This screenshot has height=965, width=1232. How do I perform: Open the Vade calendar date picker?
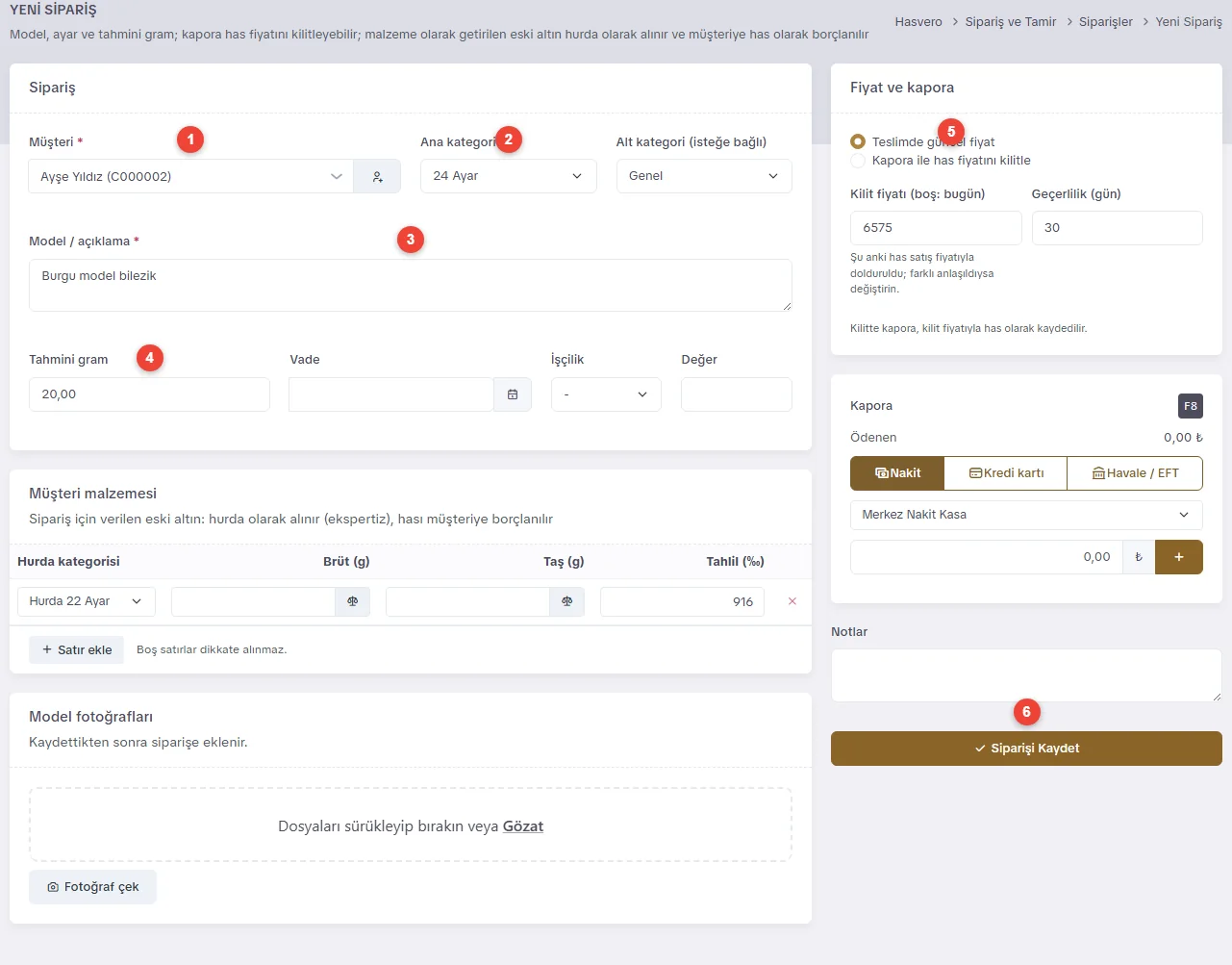[x=513, y=394]
